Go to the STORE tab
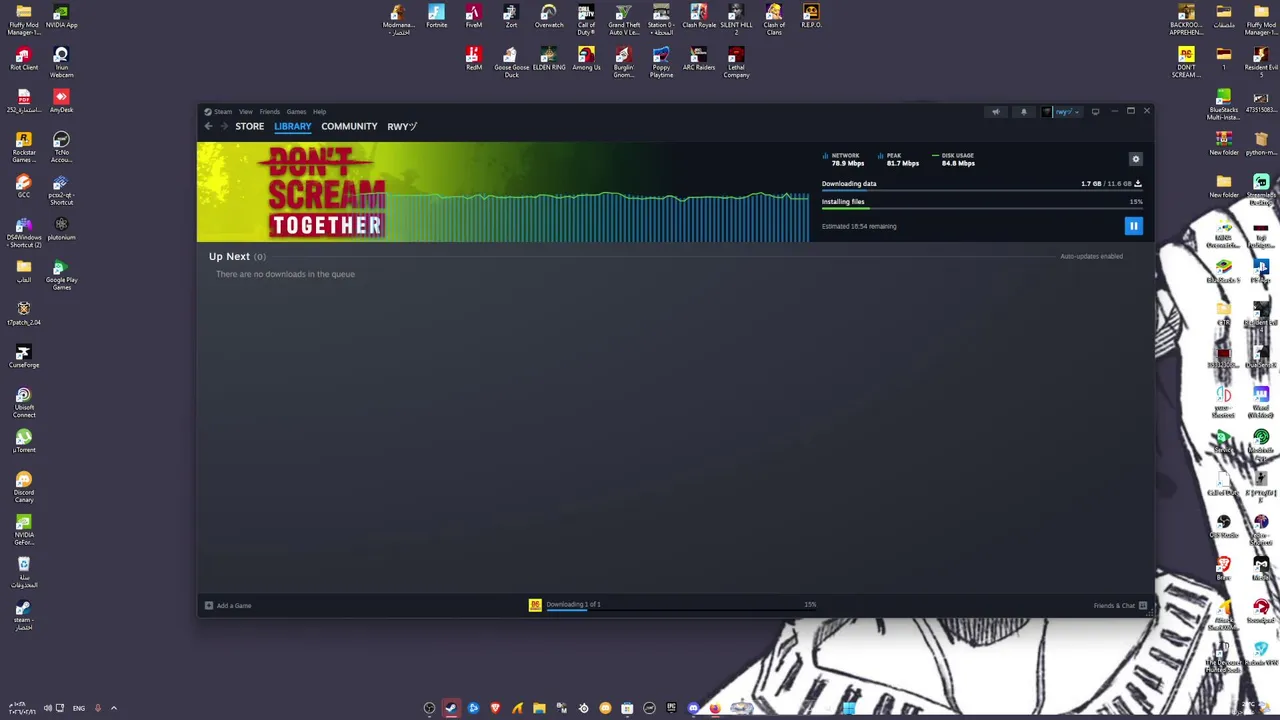Image resolution: width=1280 pixels, height=720 pixels. (249, 127)
